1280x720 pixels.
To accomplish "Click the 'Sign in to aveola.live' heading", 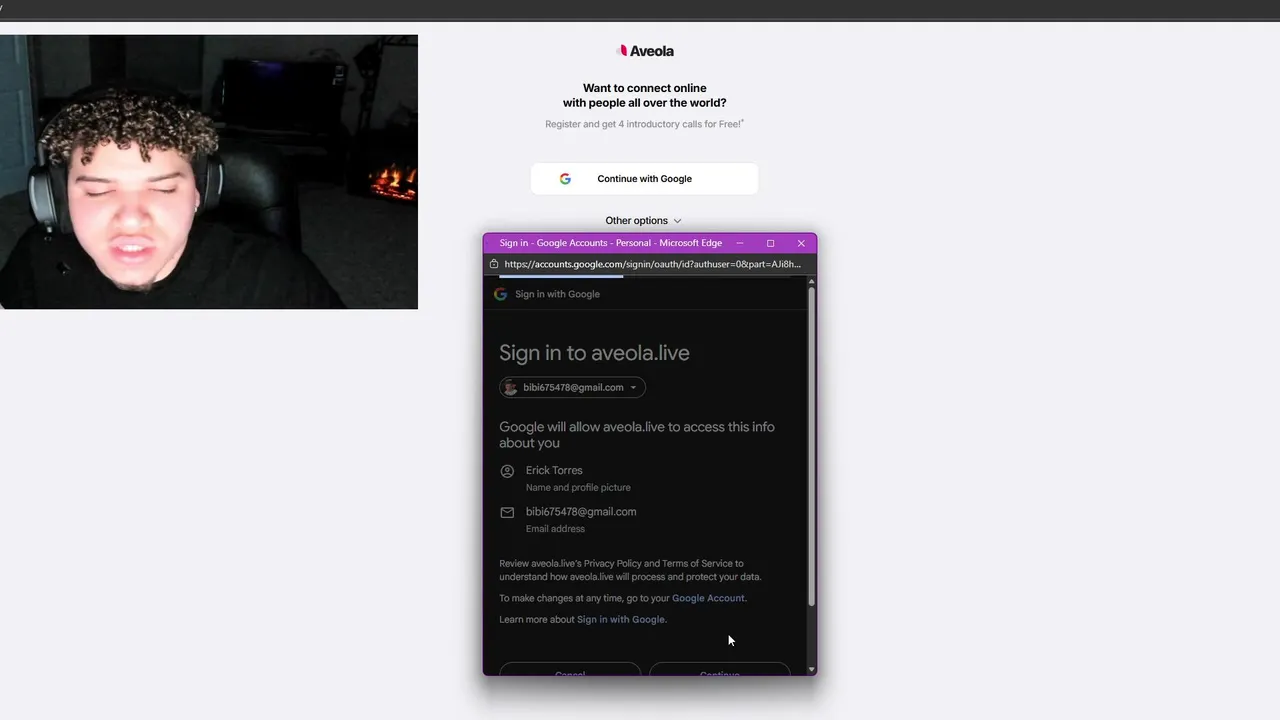I will (594, 353).
